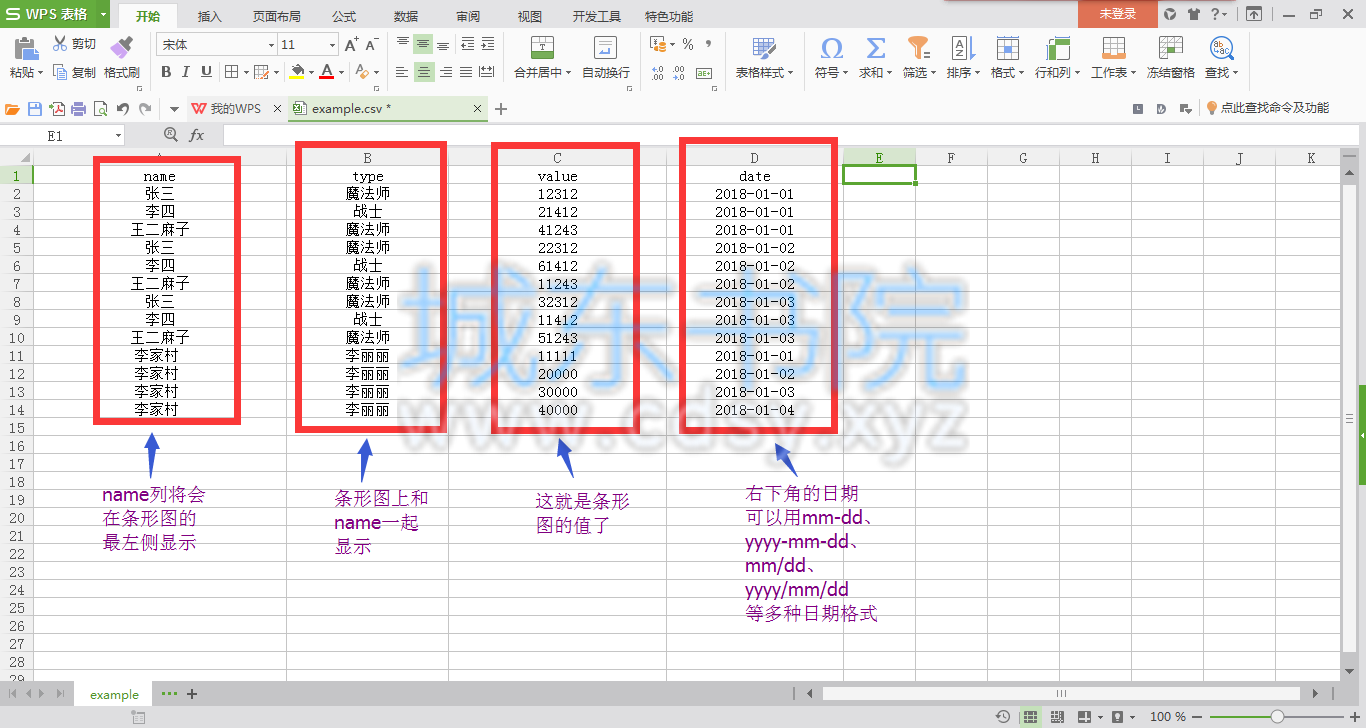Switch to normal view in status bar

click(1029, 717)
